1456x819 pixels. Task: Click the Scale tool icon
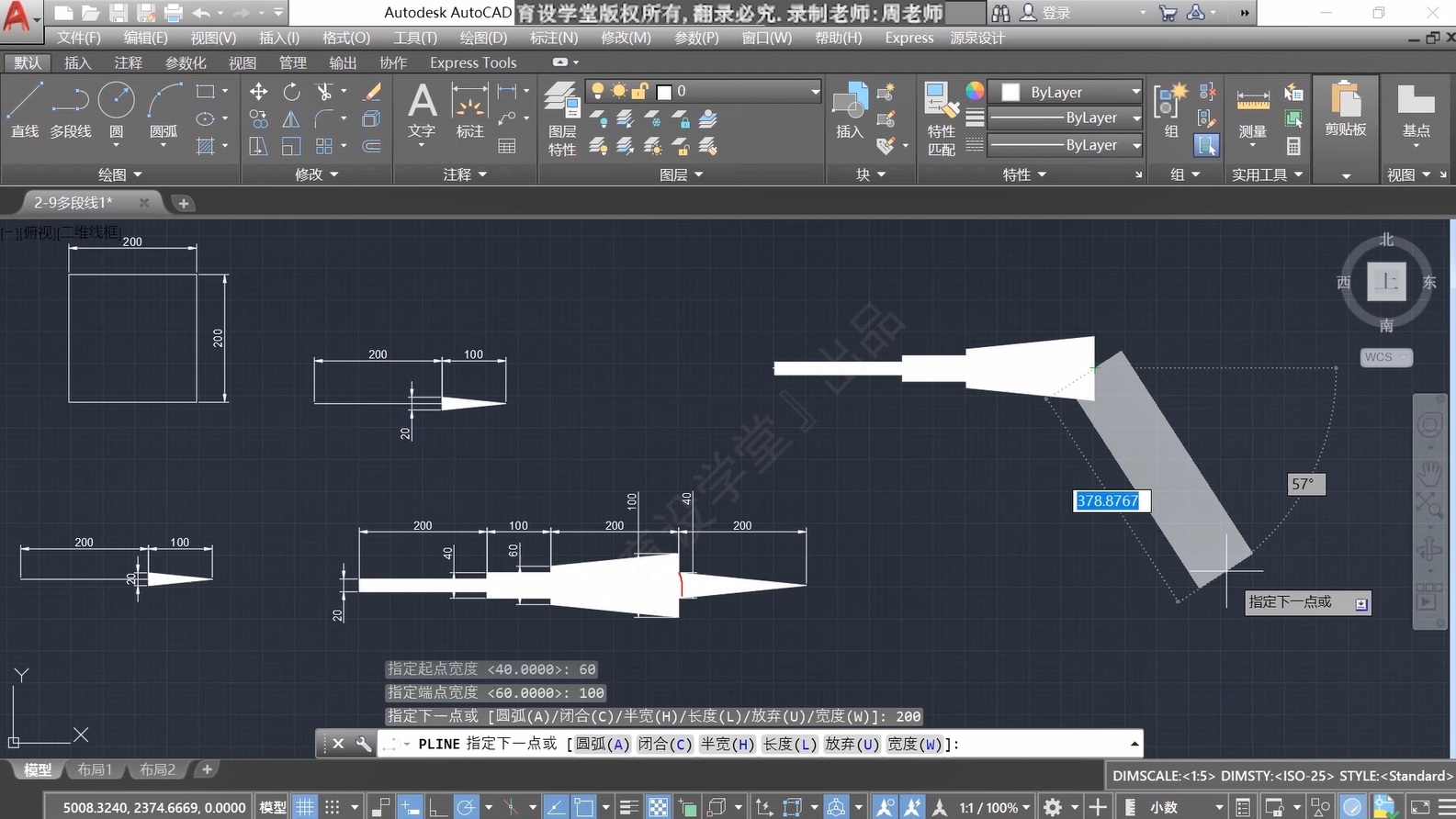coord(291,147)
